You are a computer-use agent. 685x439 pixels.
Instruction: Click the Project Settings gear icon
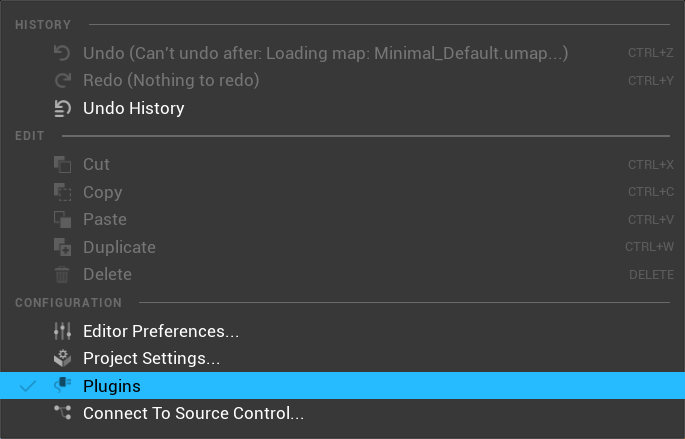[x=62, y=358]
